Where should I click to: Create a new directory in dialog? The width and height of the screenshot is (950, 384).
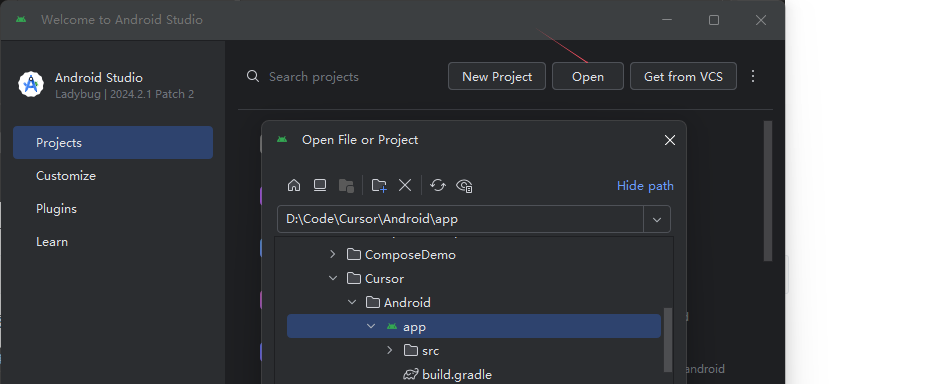[379, 185]
